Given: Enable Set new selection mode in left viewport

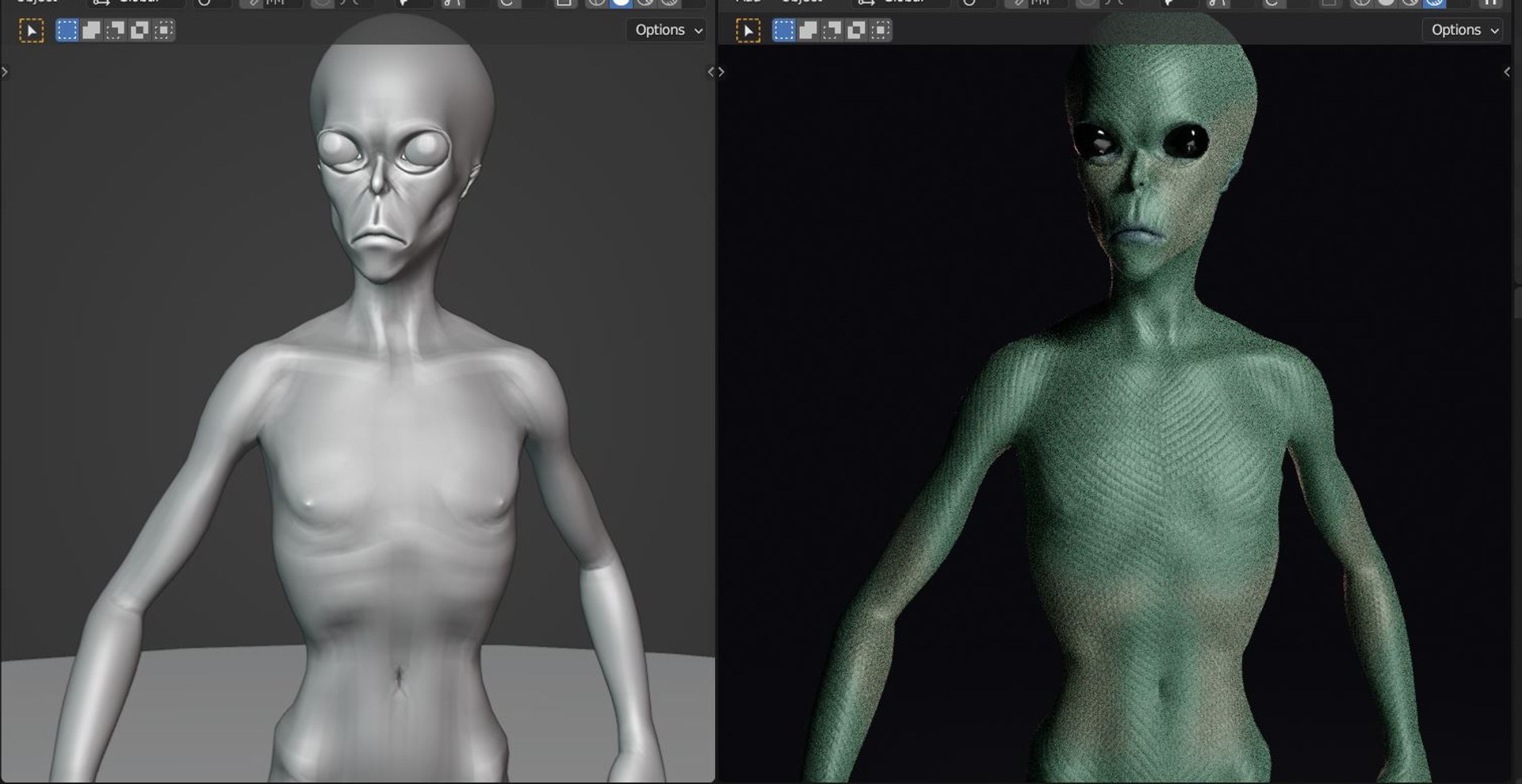Looking at the screenshot, I should 67,30.
